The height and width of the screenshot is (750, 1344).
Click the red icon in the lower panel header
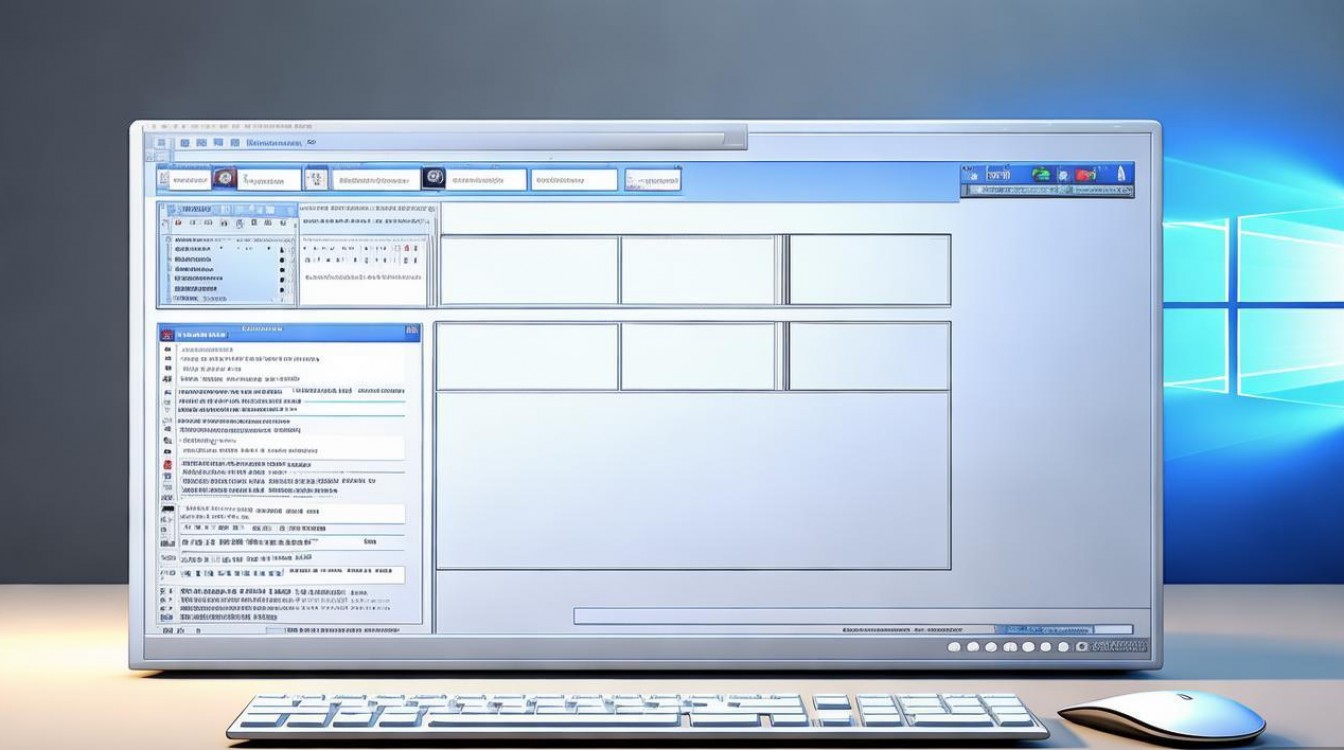[x=167, y=334]
